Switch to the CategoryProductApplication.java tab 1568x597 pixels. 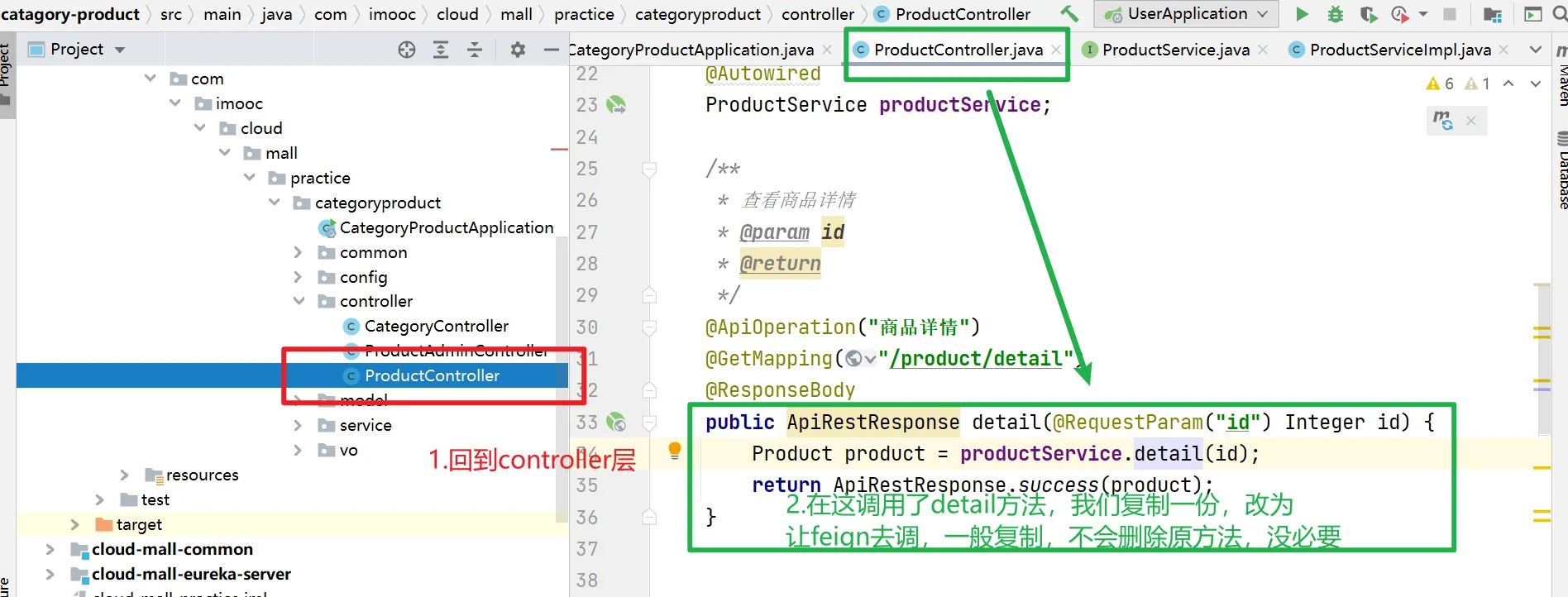[x=693, y=50]
